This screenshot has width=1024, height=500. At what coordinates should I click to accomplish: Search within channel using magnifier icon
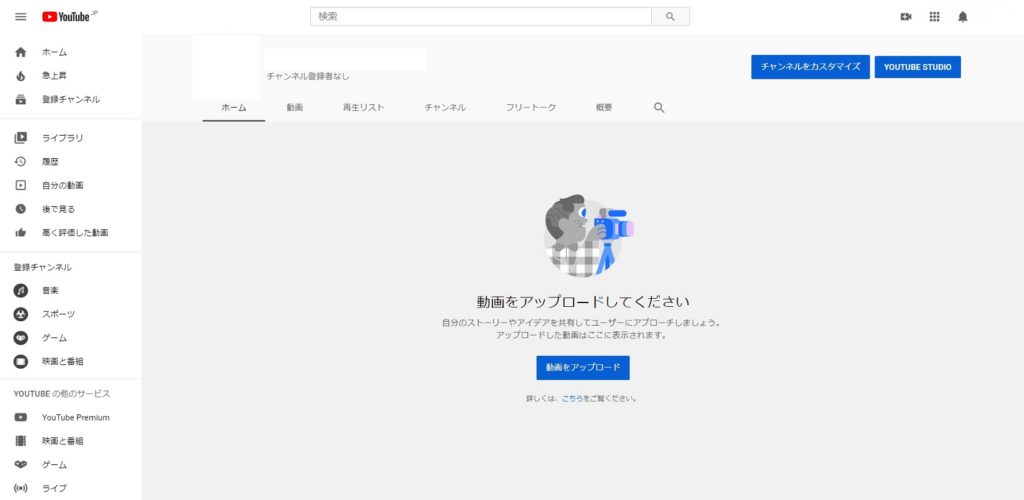(x=659, y=108)
